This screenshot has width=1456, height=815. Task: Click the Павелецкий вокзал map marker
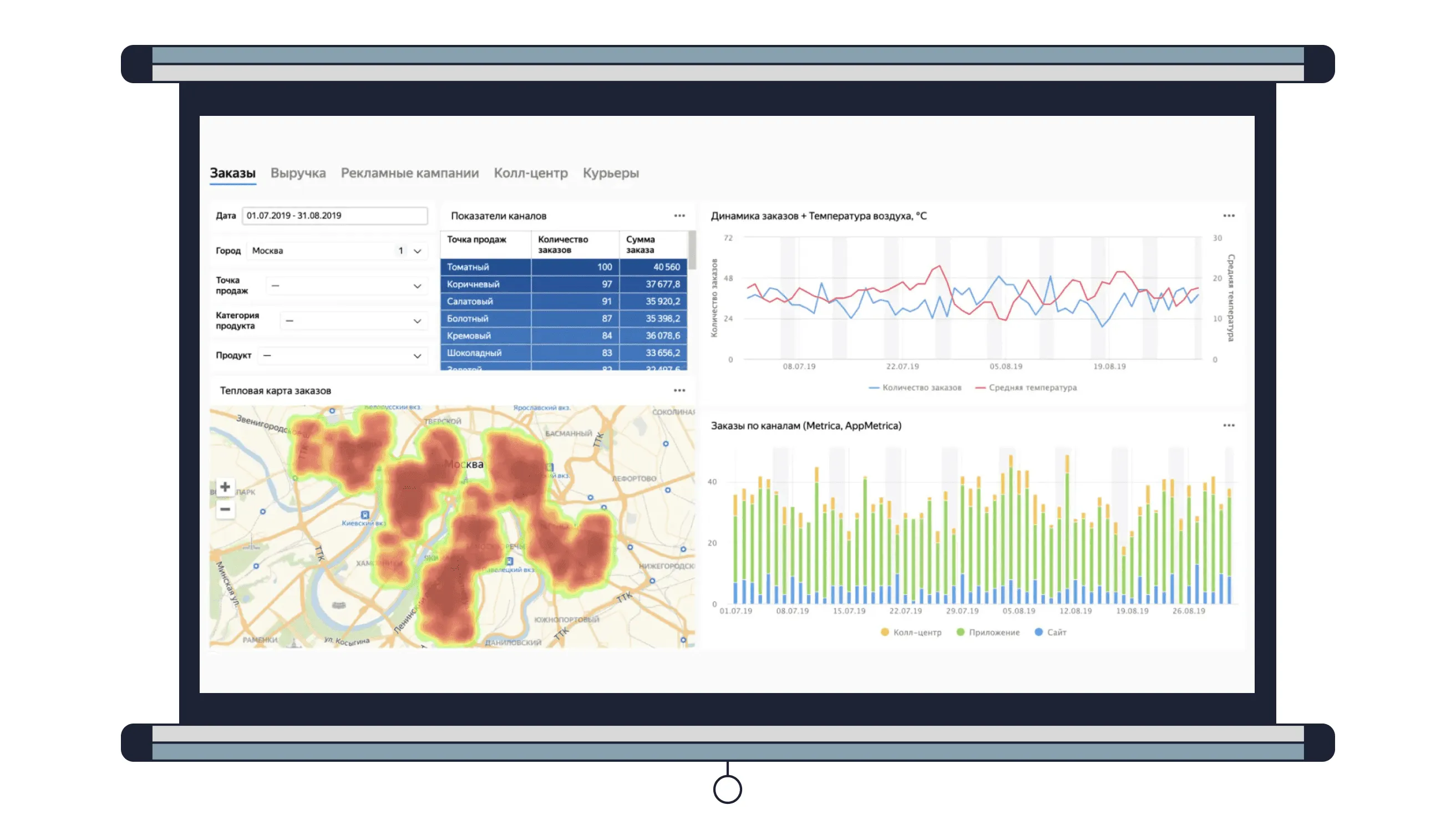click(509, 562)
